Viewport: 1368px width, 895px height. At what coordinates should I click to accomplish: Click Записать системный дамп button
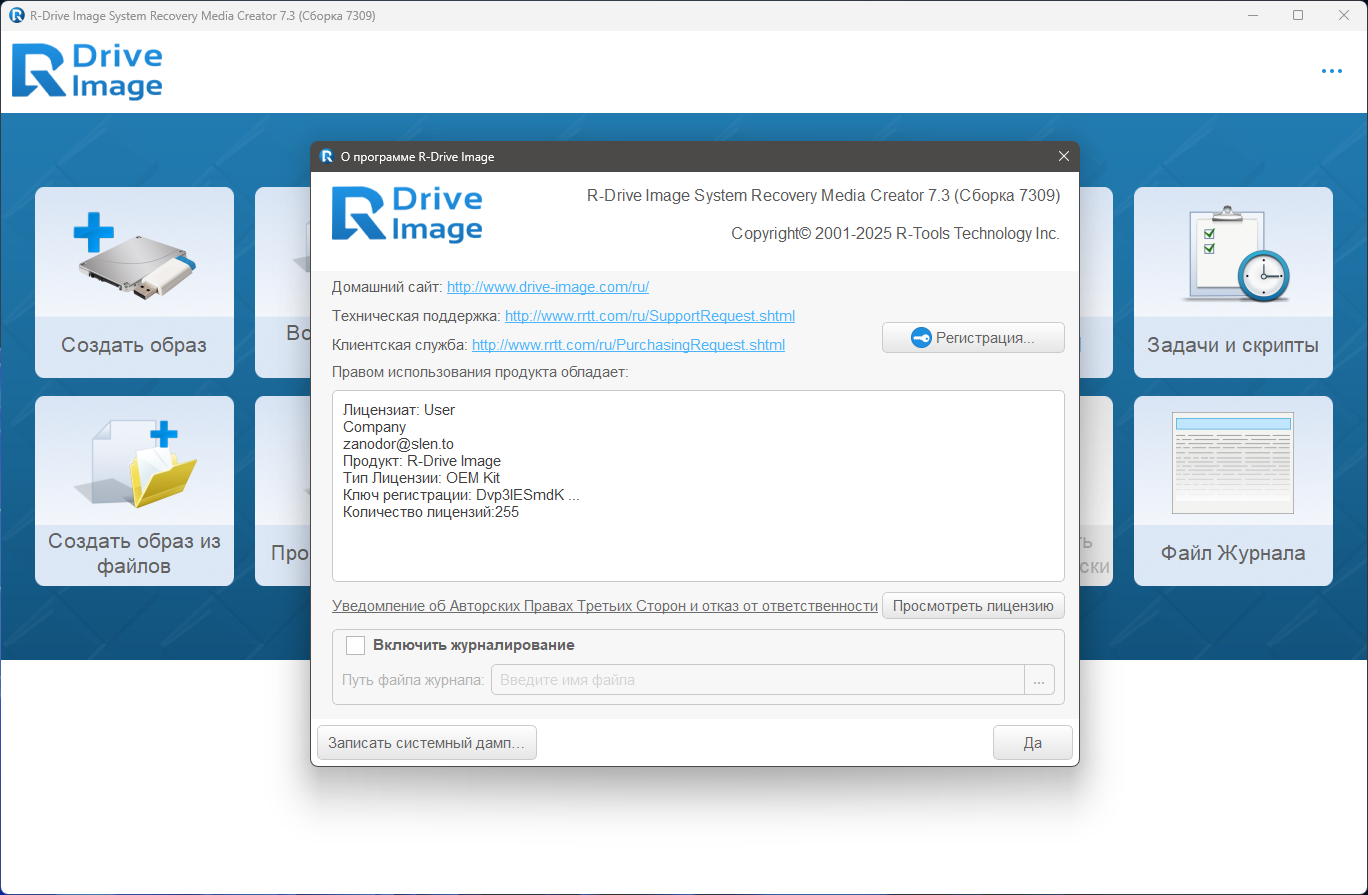point(427,743)
